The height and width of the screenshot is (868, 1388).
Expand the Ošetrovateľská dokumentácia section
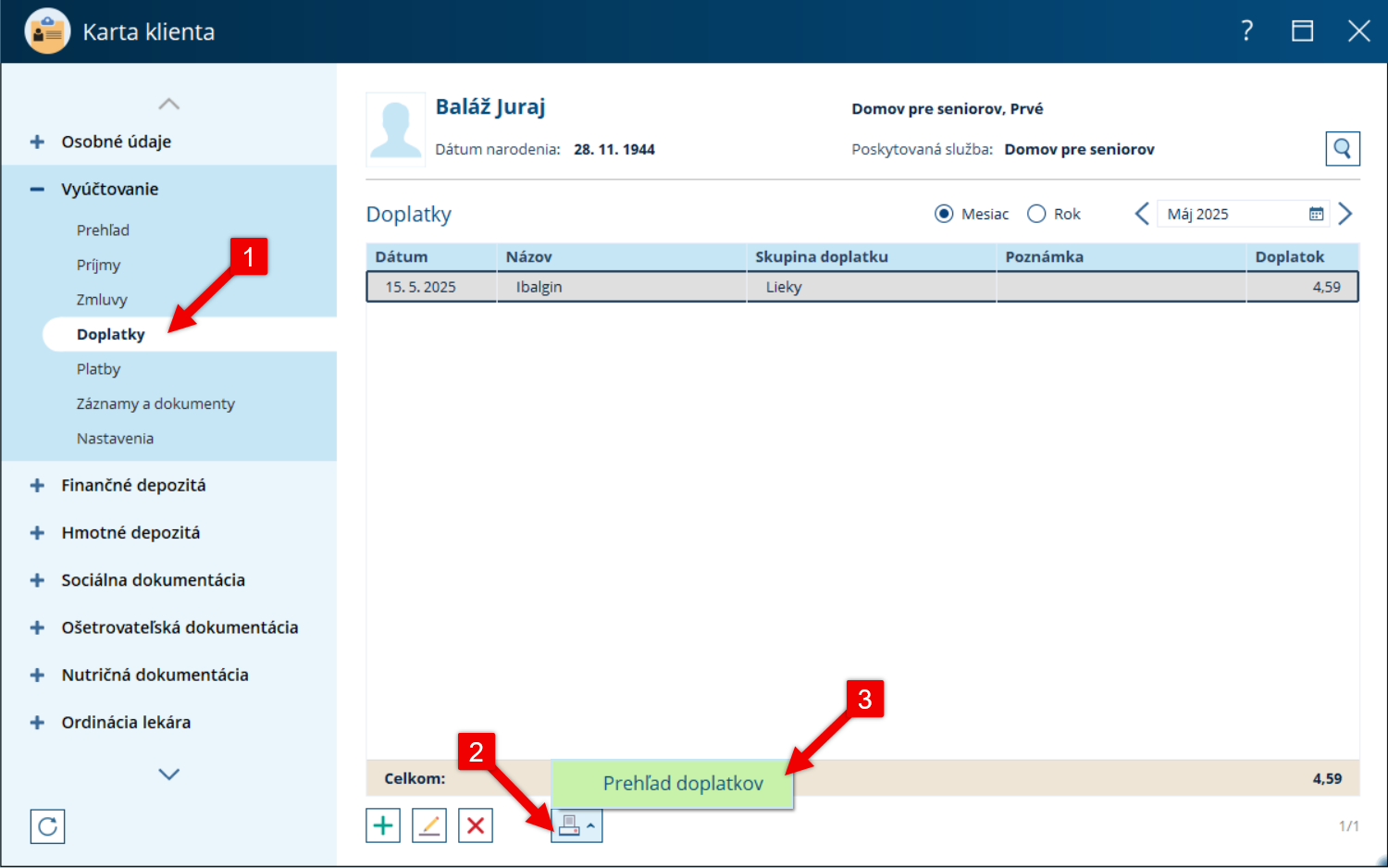pyautogui.click(x=37, y=627)
